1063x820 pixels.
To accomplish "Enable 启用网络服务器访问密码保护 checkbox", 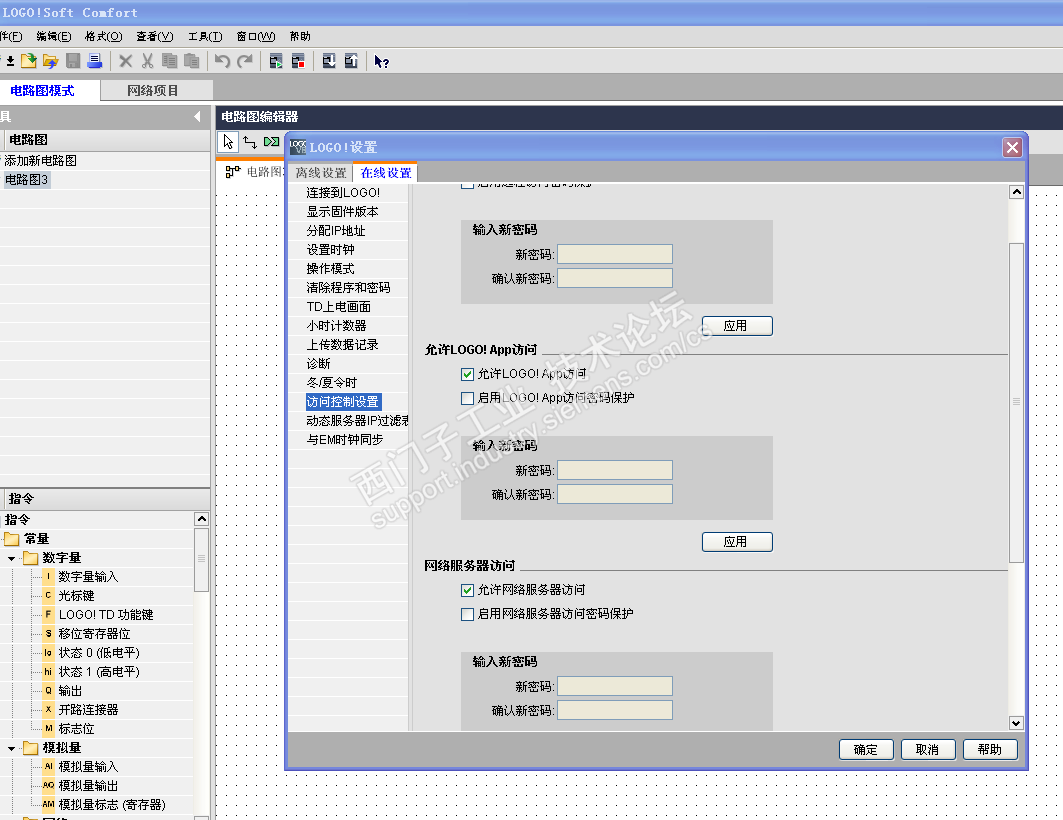I will click(467, 614).
